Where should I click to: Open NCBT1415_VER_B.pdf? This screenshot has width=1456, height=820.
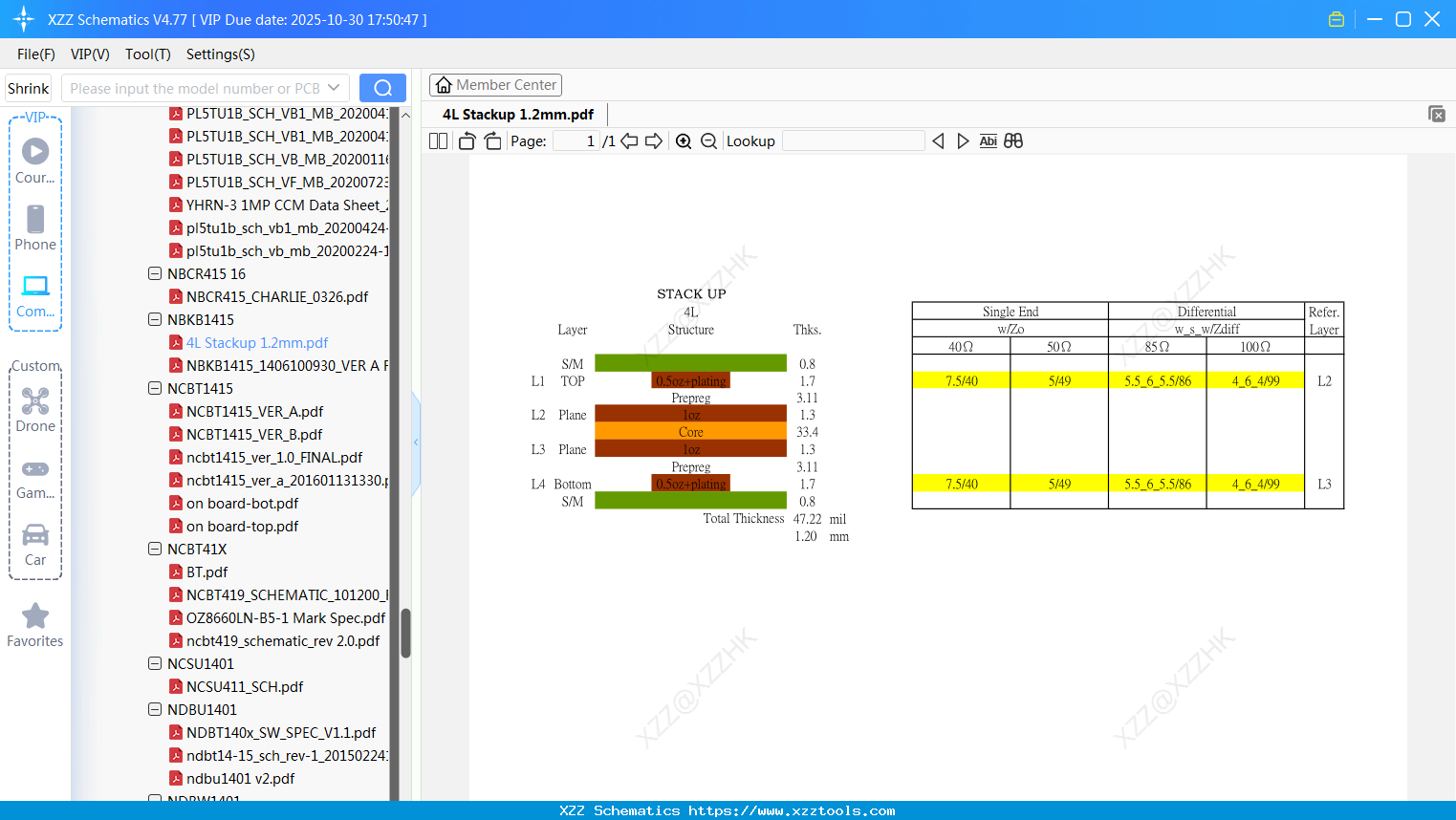[254, 435]
